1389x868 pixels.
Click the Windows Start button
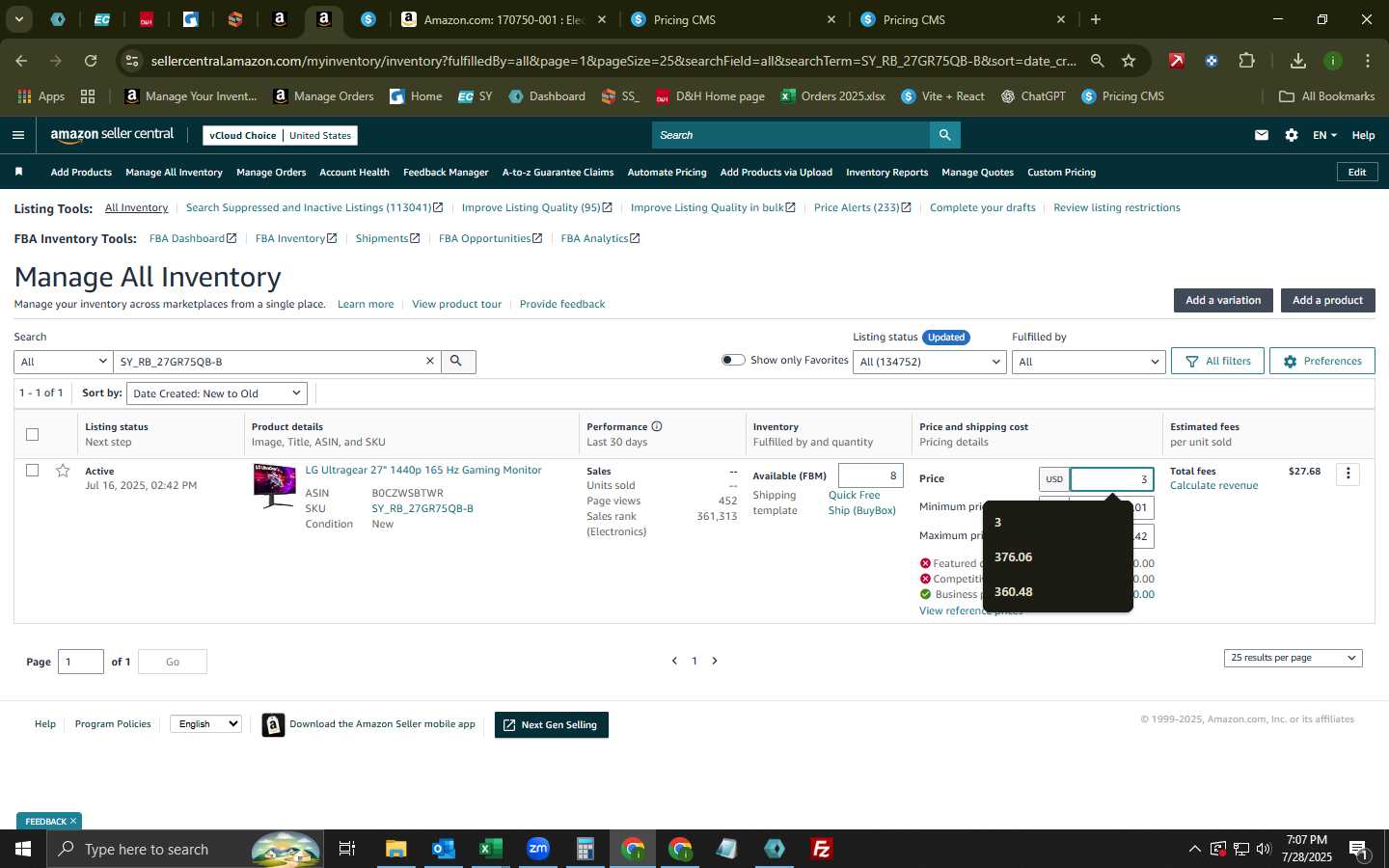pyautogui.click(x=23, y=849)
